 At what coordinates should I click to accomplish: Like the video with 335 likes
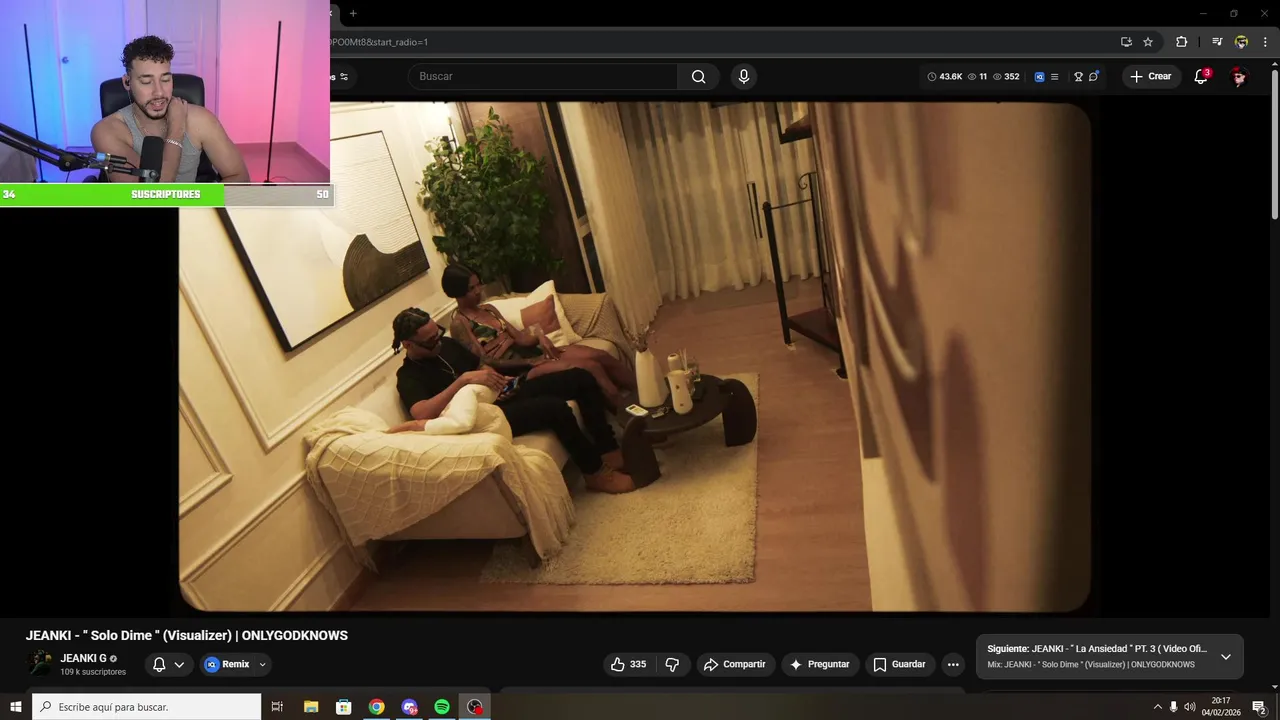(x=628, y=664)
